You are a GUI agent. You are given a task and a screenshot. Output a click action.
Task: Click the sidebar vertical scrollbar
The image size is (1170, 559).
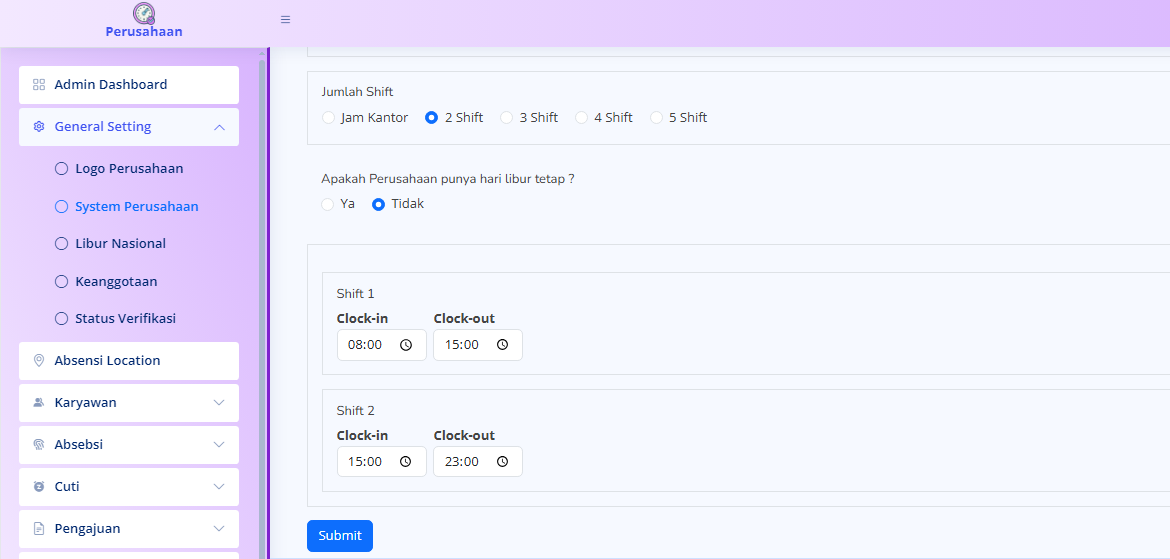[262, 300]
